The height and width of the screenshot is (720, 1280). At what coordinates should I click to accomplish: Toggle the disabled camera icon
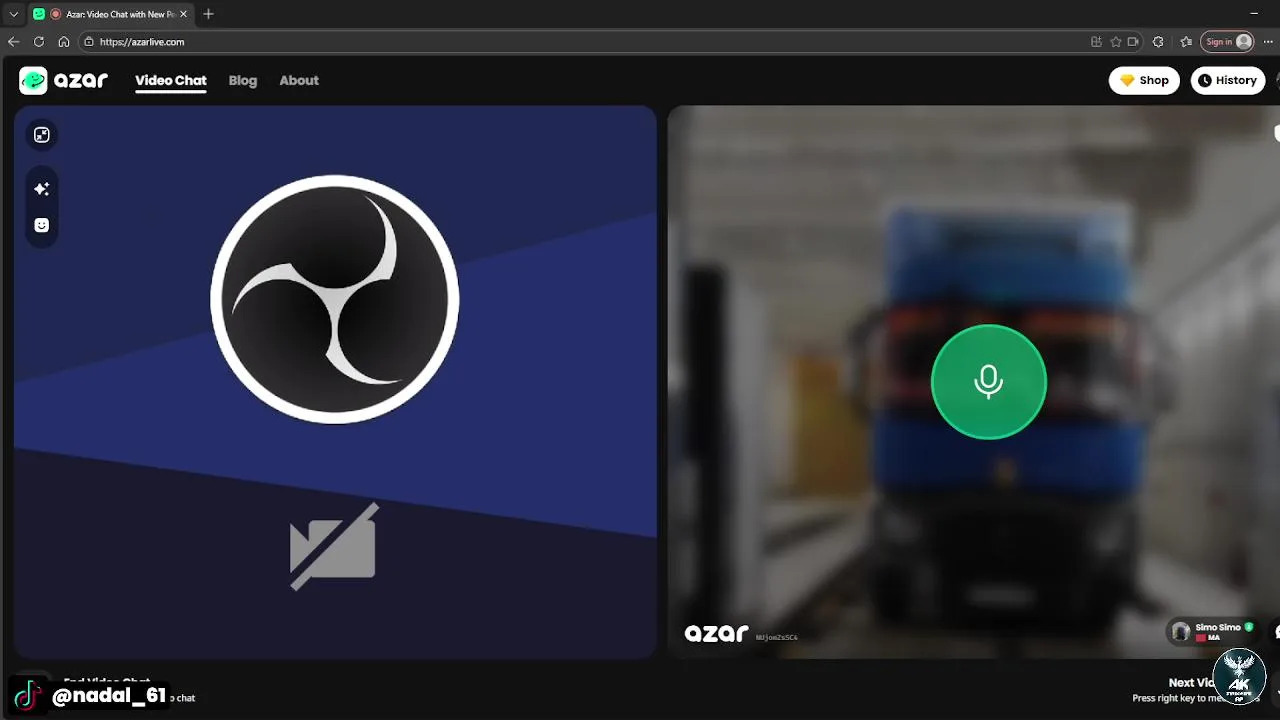coord(333,546)
